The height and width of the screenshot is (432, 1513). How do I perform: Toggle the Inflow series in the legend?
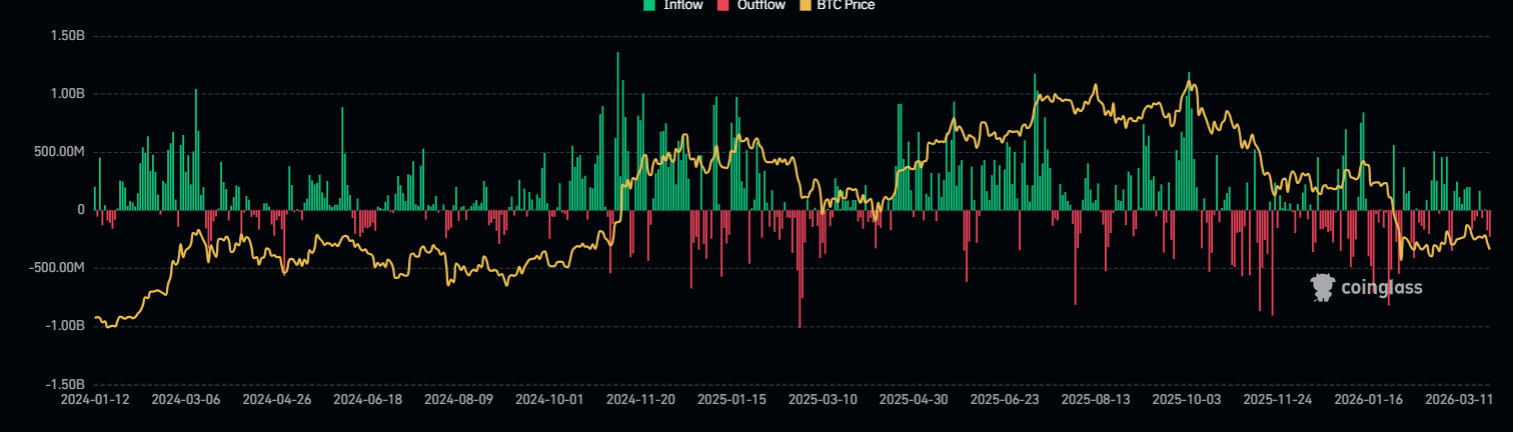coord(683,5)
